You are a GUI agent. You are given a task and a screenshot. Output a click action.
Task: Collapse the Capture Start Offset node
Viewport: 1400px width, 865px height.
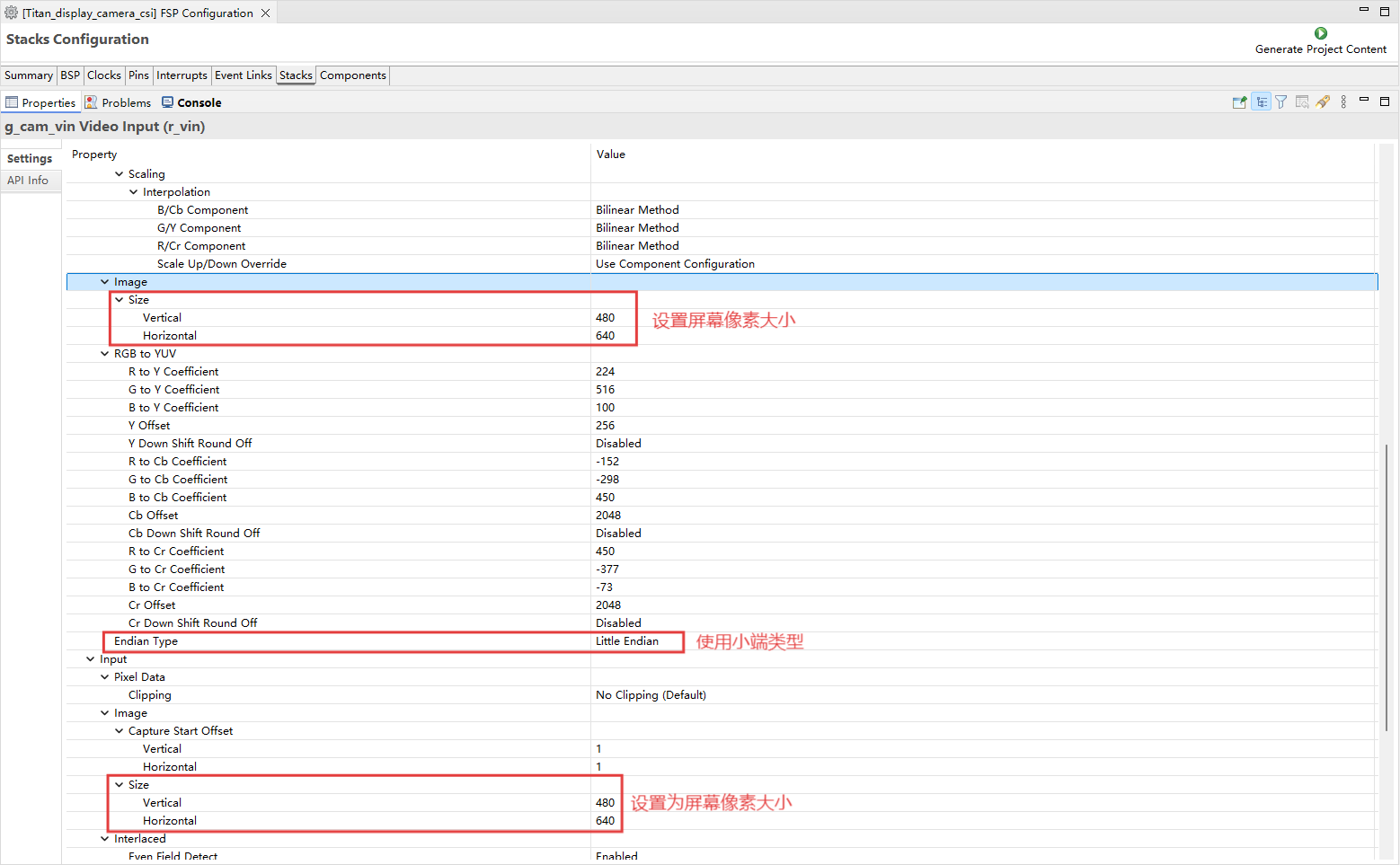120,731
